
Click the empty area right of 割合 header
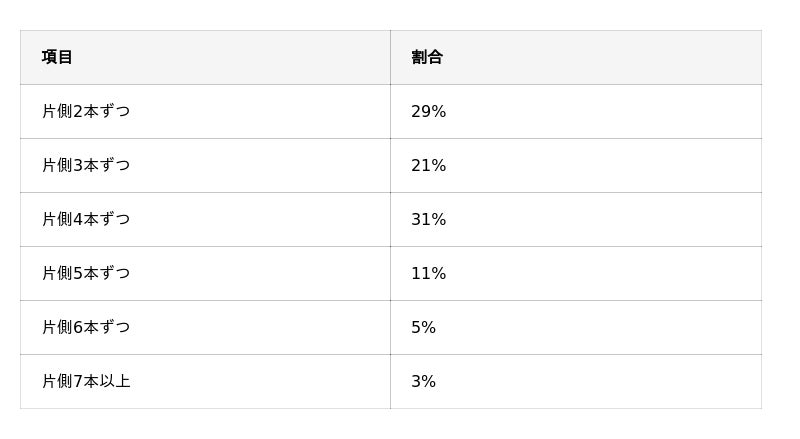point(602,57)
